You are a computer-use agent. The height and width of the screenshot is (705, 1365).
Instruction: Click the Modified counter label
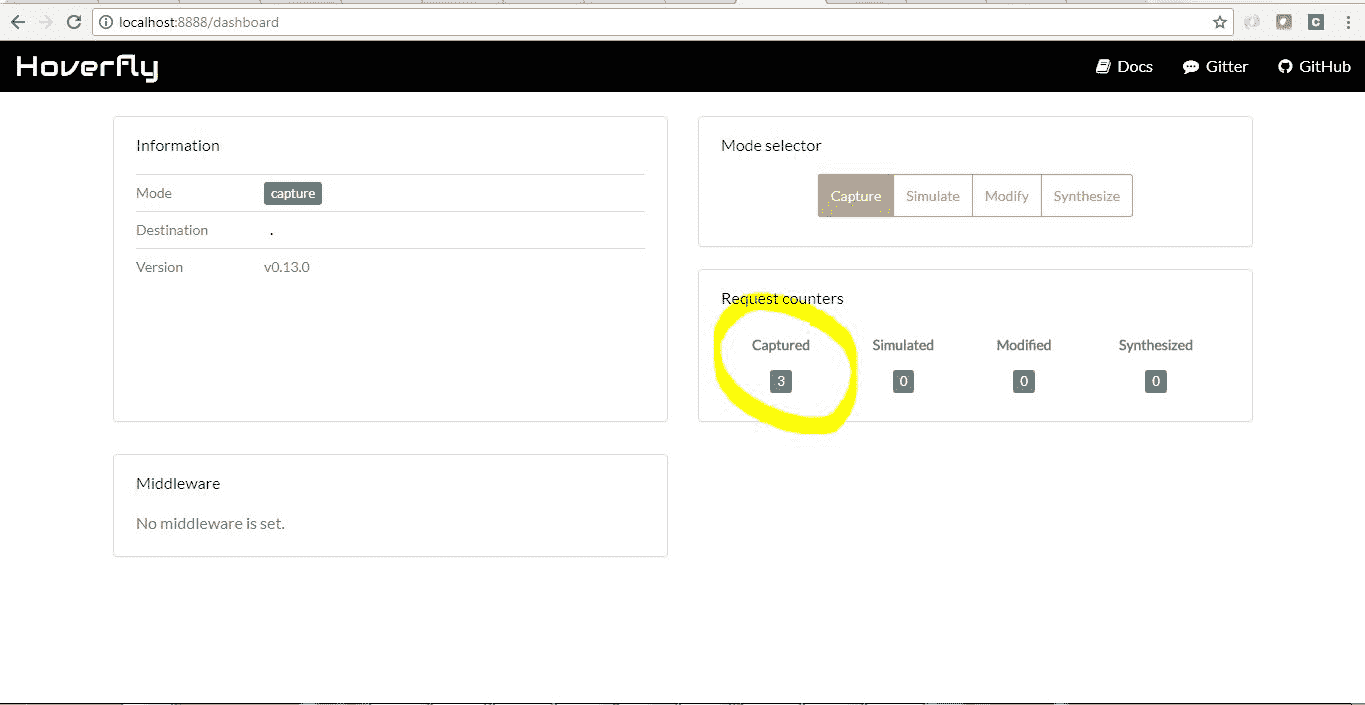click(1024, 345)
